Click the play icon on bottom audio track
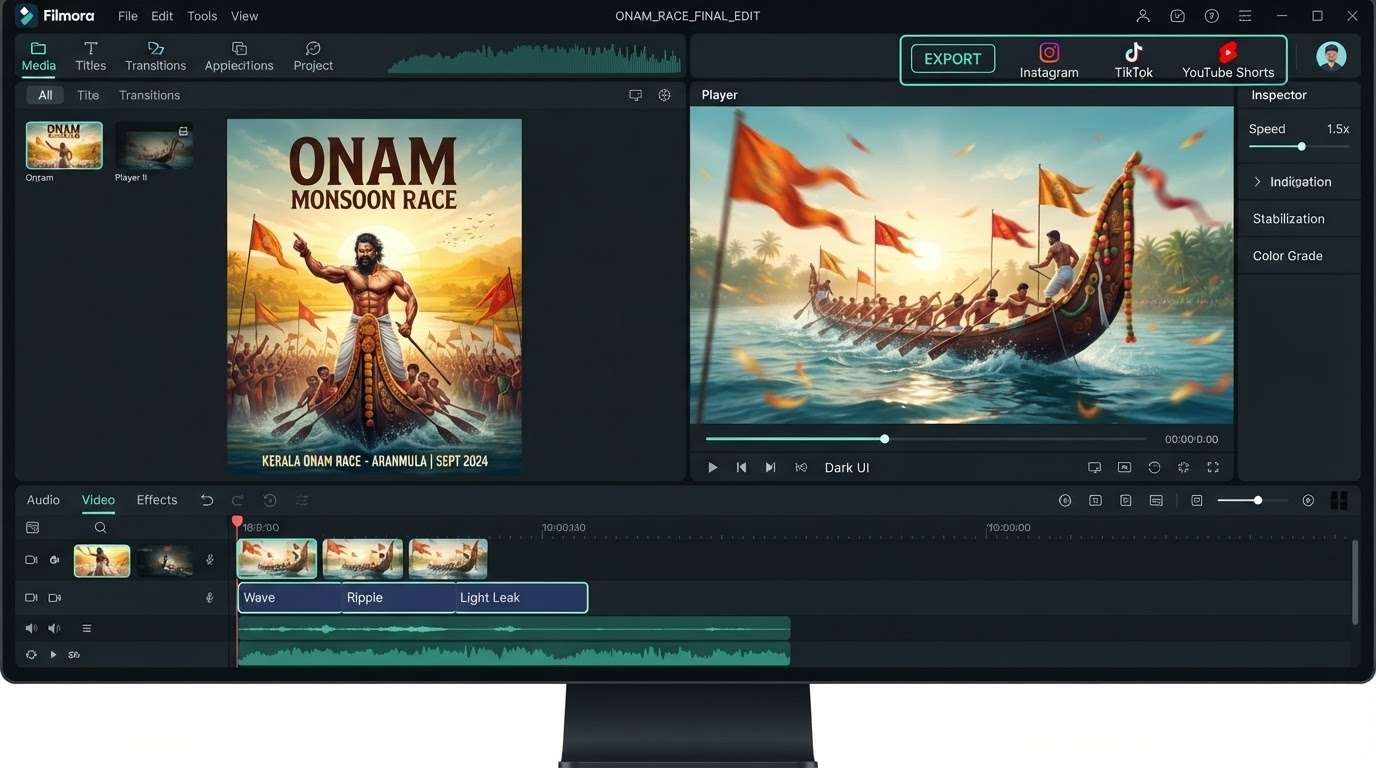The image size is (1376, 768). pyautogui.click(x=53, y=655)
